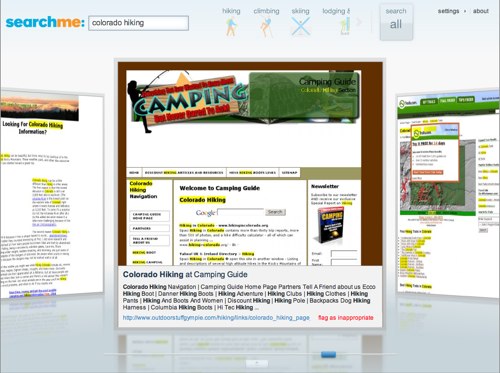Image resolution: width=500 pixels, height=373 pixels.
Task: Click the small expander below results slider
Action: [257, 363]
